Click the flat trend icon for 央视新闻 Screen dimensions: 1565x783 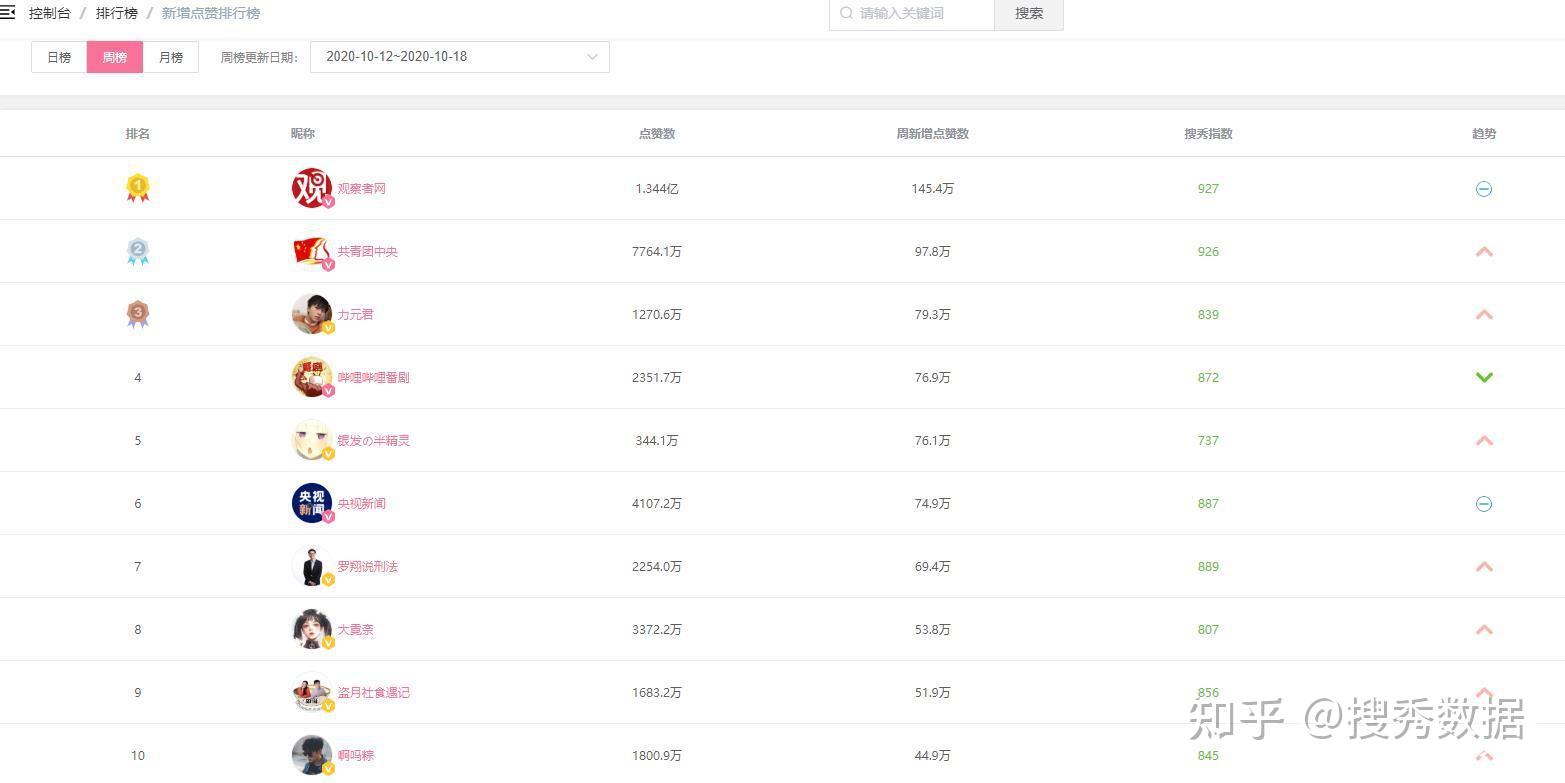(x=1484, y=503)
